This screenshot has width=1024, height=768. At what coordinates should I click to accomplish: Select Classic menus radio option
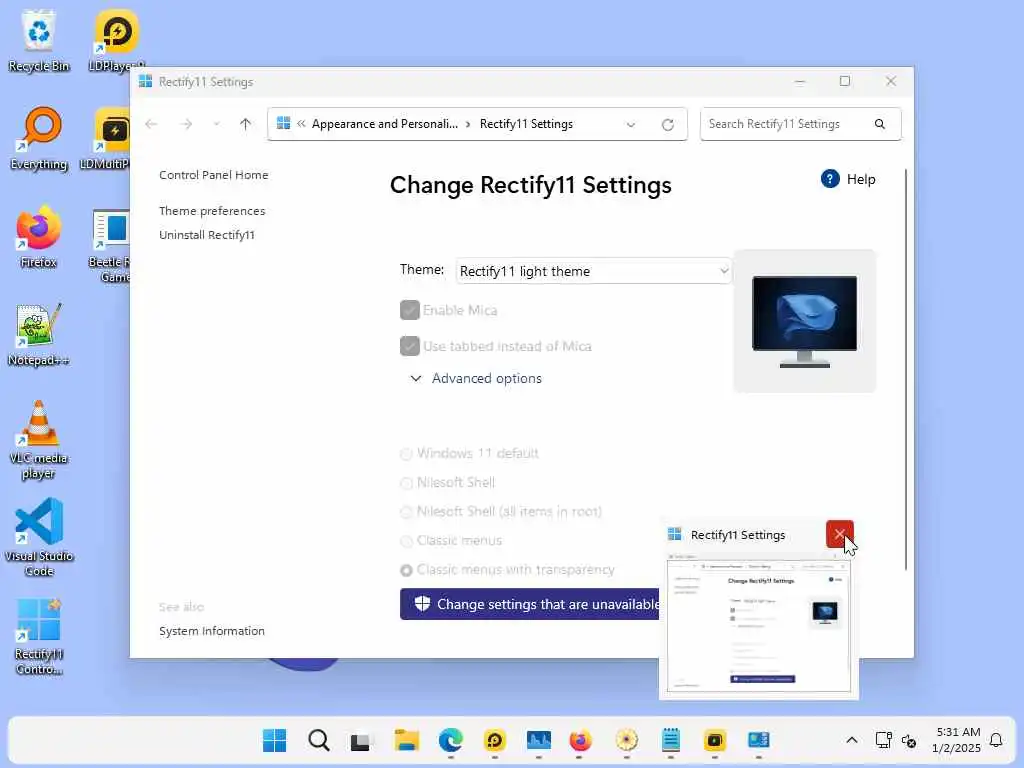406,541
